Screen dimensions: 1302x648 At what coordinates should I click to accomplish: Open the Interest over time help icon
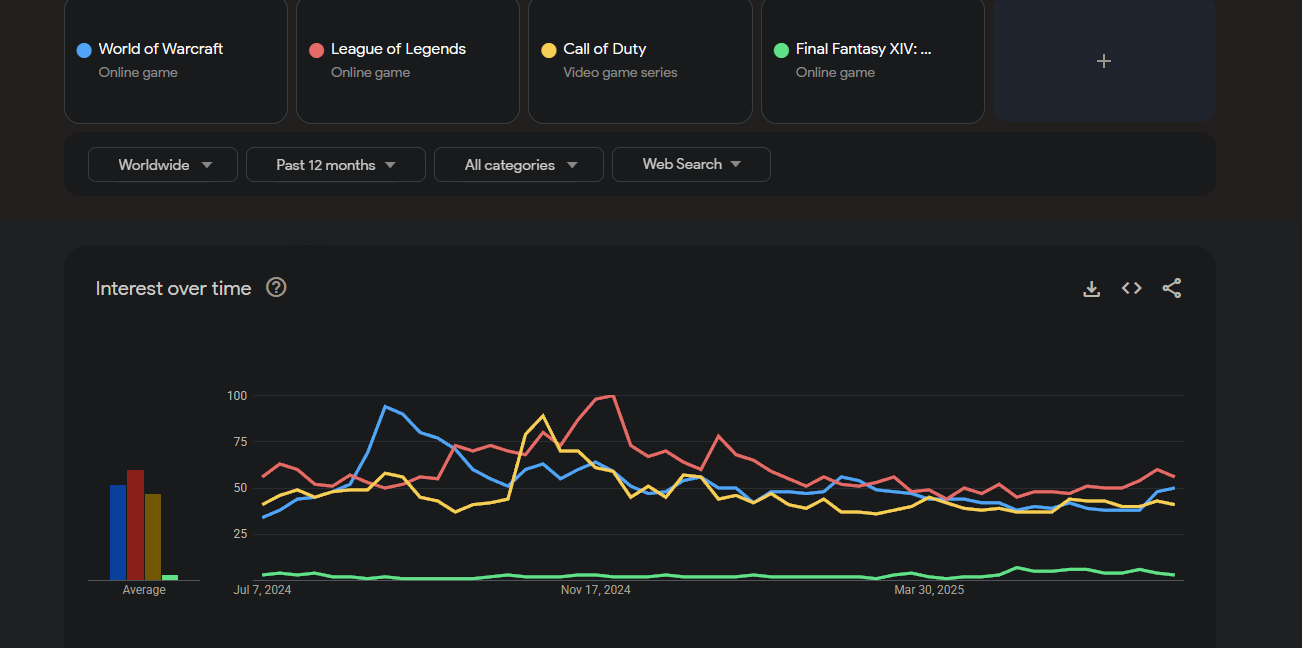[x=277, y=288]
